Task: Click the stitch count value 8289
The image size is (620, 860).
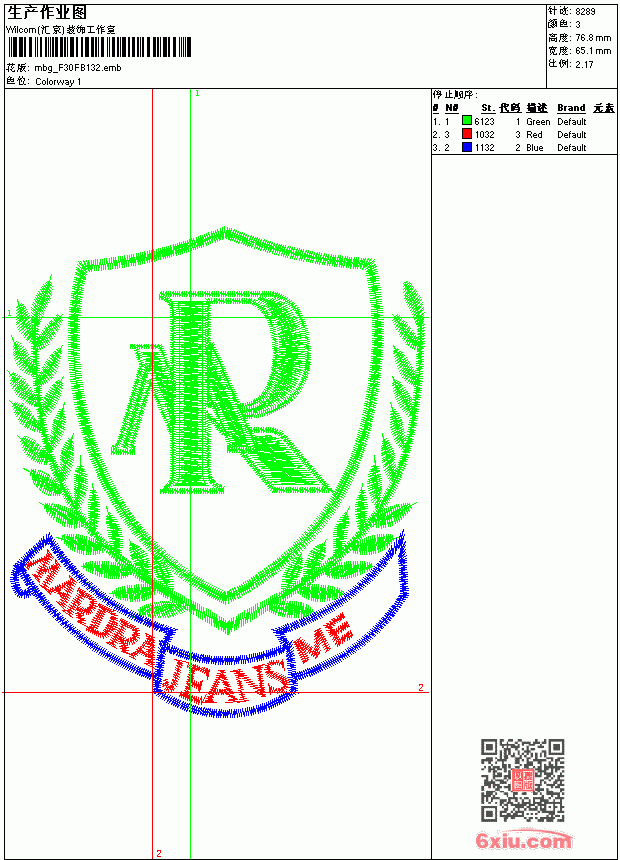Action: 585,11
